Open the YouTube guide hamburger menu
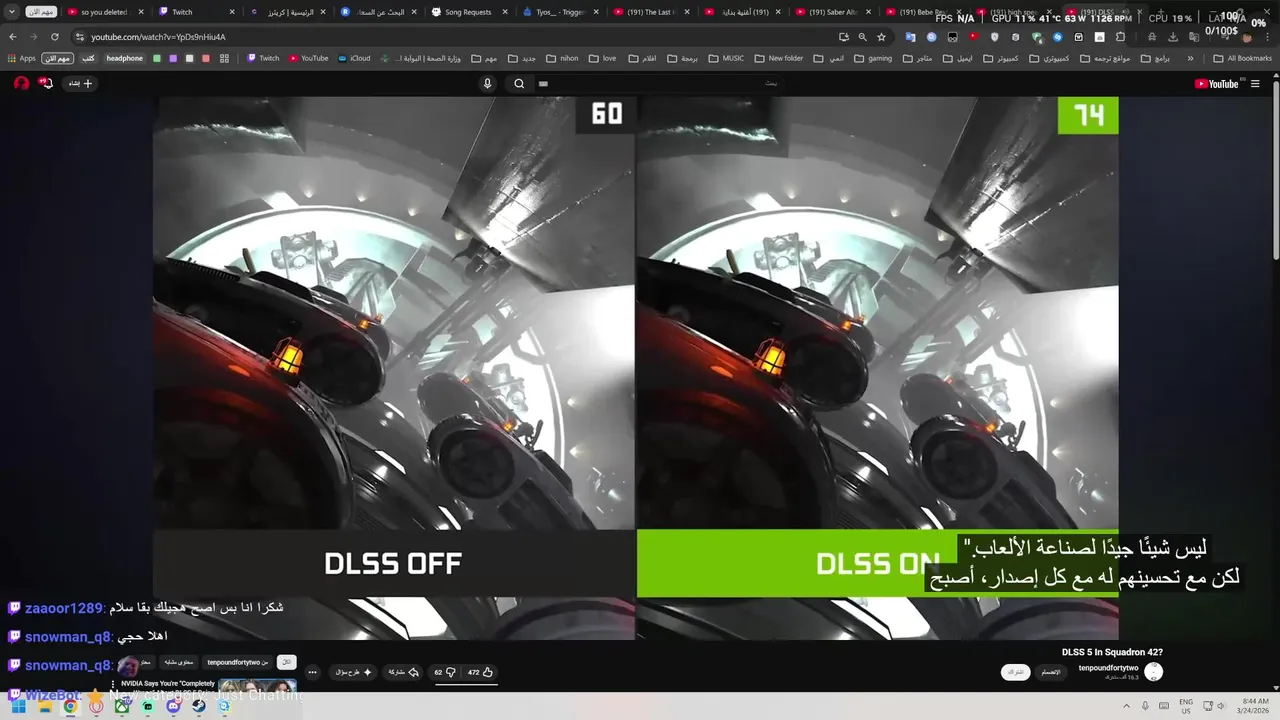1280x720 pixels. point(1255,84)
